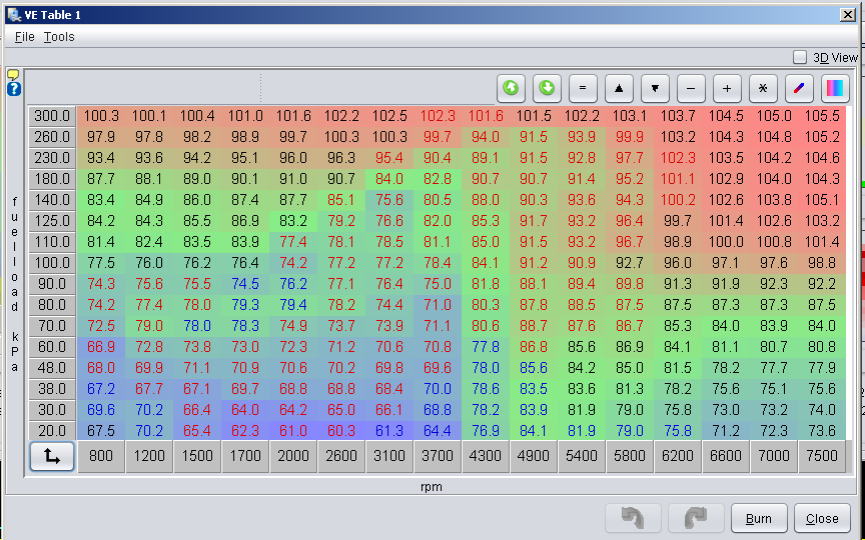Open the File menu
The image size is (865, 540).
[x=25, y=37]
